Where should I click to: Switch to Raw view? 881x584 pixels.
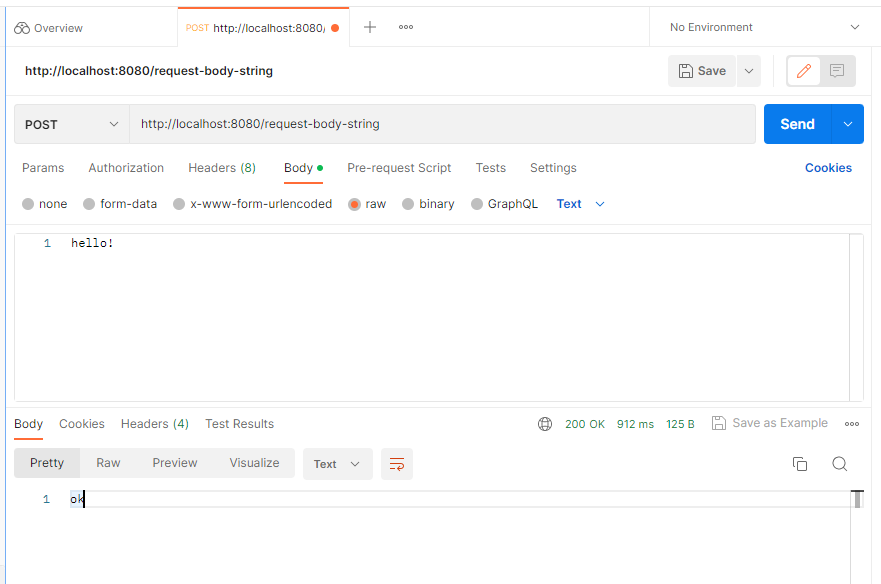(x=108, y=463)
